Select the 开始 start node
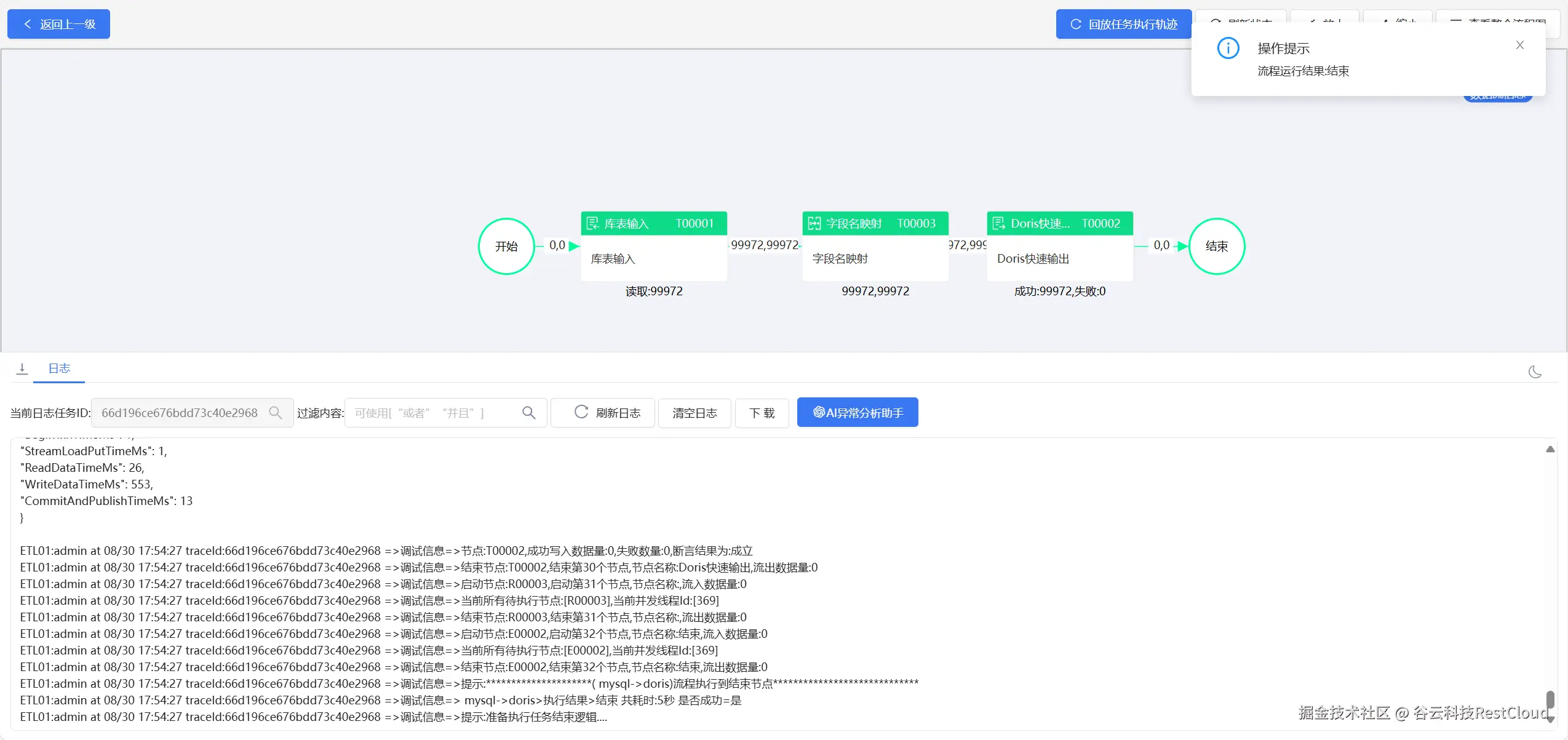 [506, 246]
